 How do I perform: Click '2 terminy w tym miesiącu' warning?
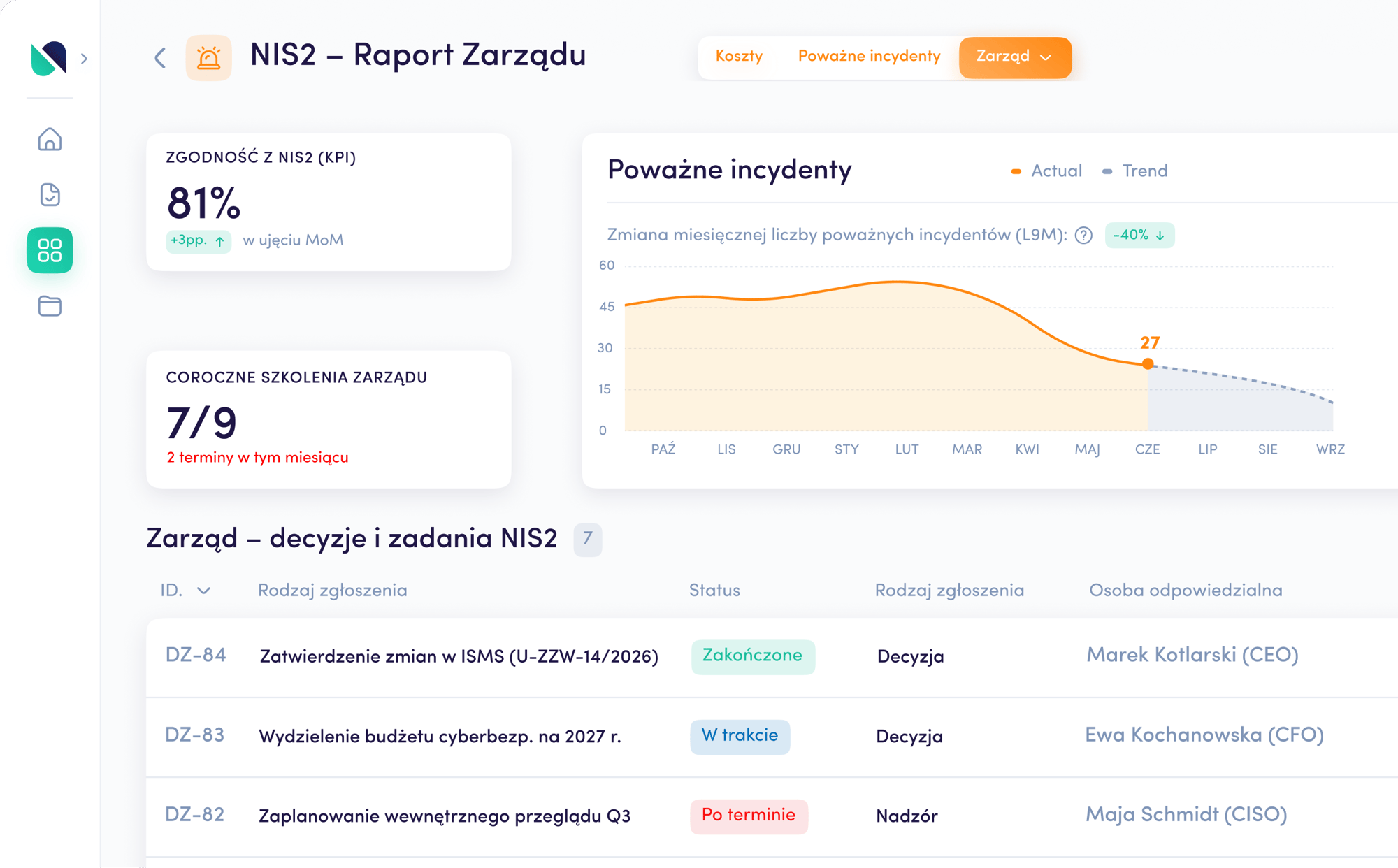257,458
